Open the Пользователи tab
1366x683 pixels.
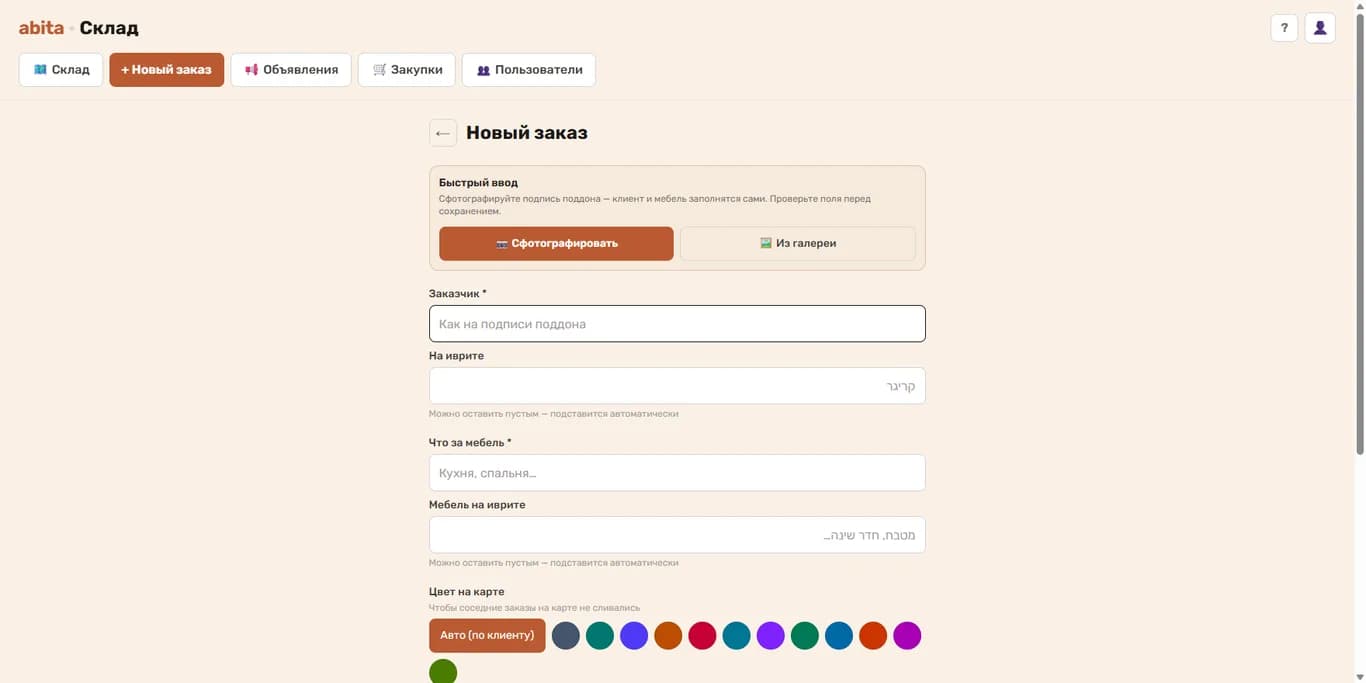point(529,70)
